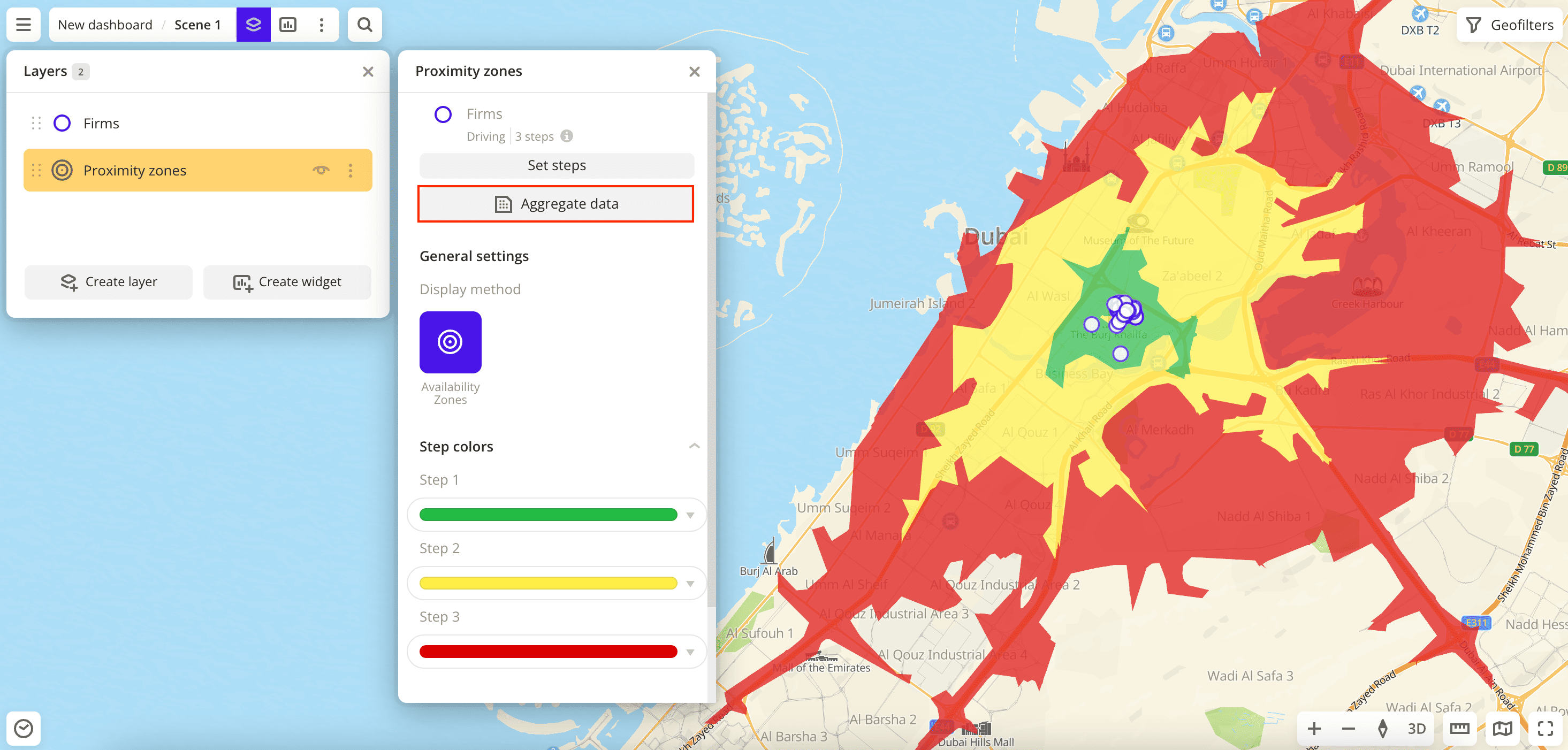Open the Step 2 color dropdown
The image size is (1568, 750).
tap(690, 583)
